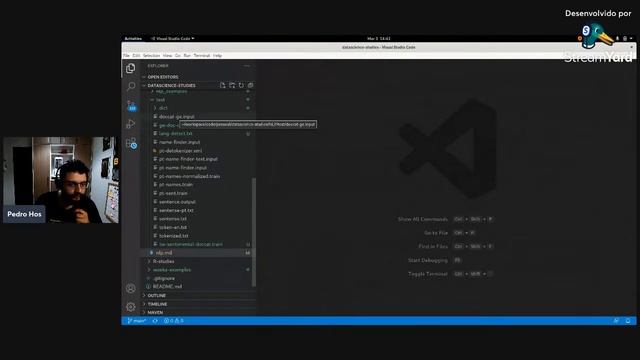Open the Explorer view in activity bar
This screenshot has height=360, width=640.
[131, 68]
